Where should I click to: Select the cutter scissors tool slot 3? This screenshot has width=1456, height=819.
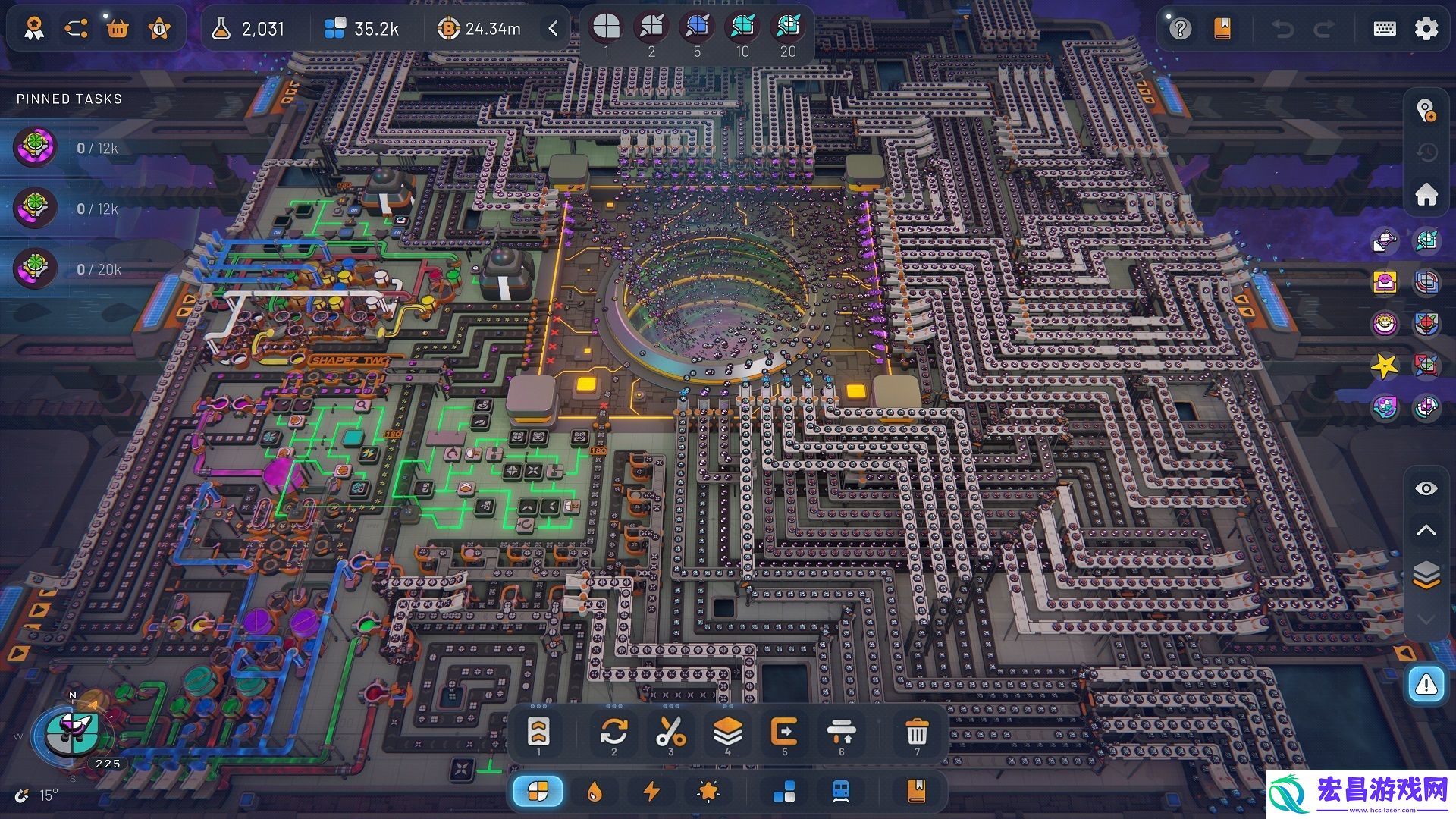[670, 734]
